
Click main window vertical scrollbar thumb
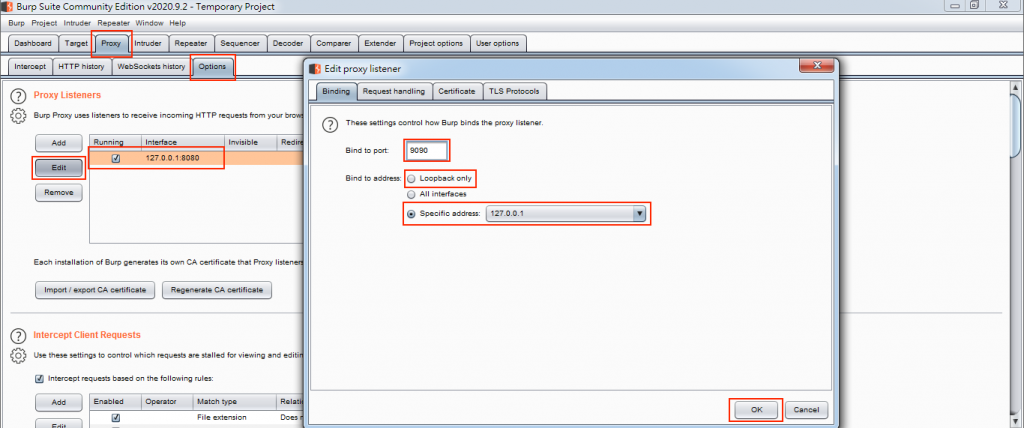click(1016, 124)
